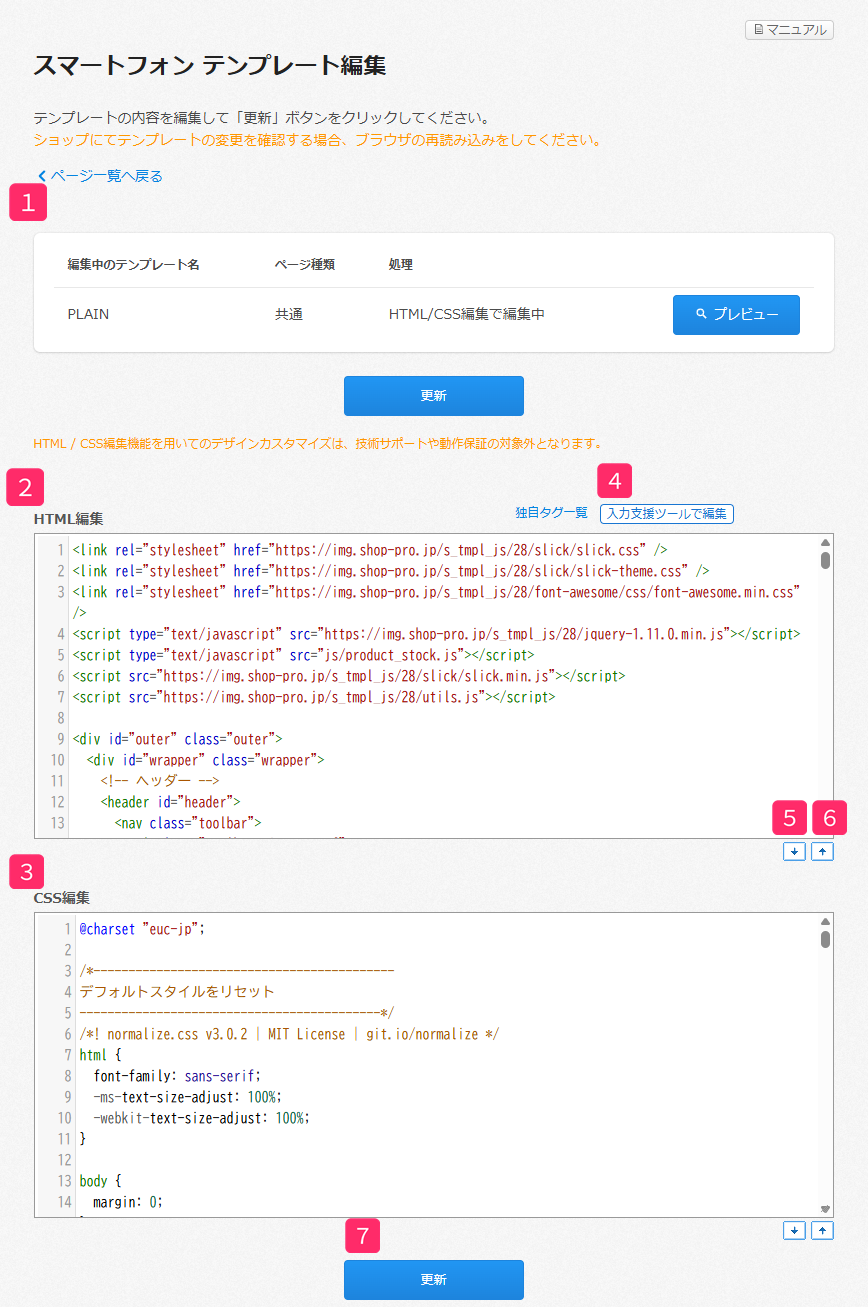Shrink HTML editor with up-arrow icon
Screen dimensions: 868x1307
pos(822,852)
